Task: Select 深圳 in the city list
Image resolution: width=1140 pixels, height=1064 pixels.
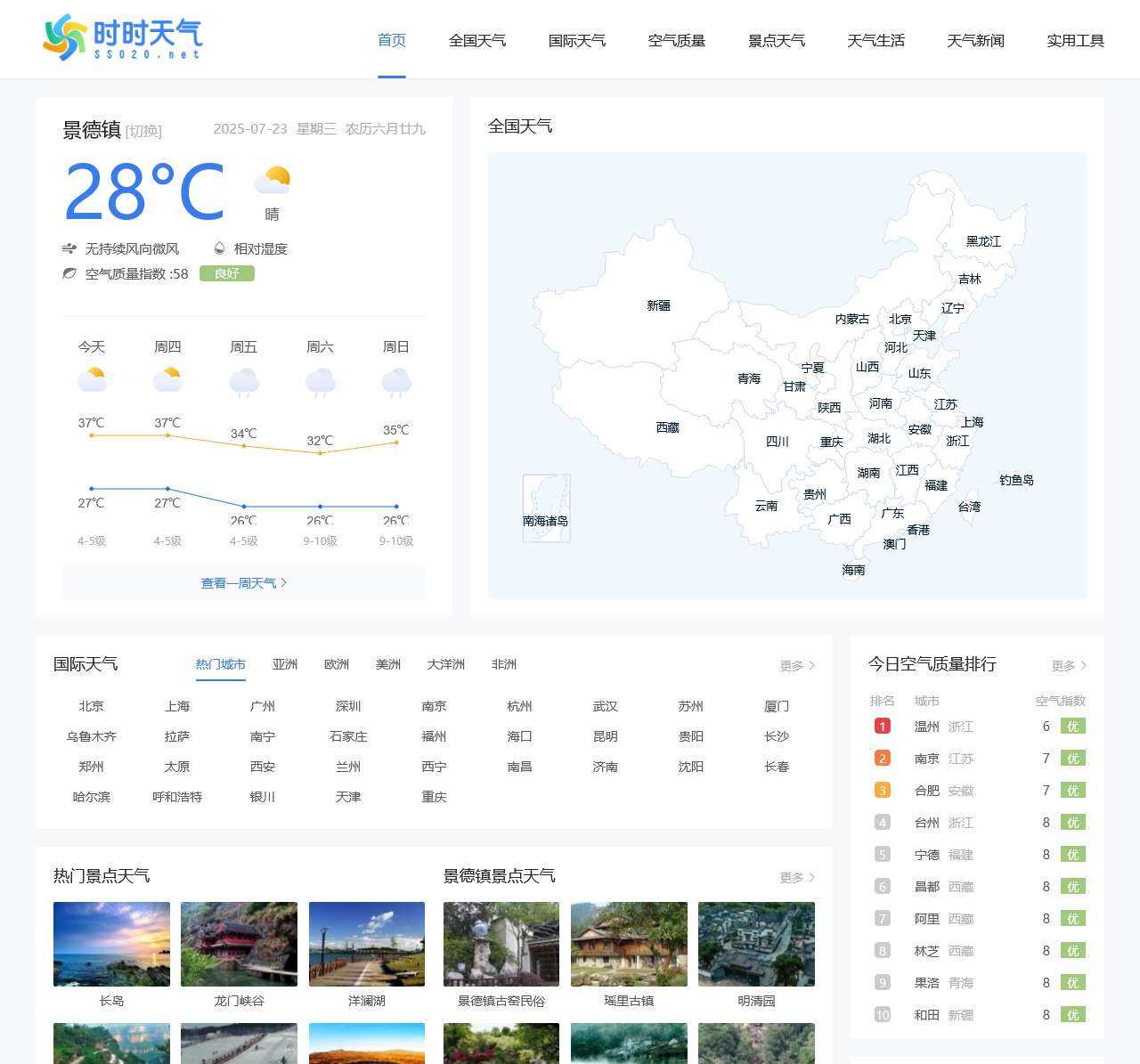Action: point(347,706)
